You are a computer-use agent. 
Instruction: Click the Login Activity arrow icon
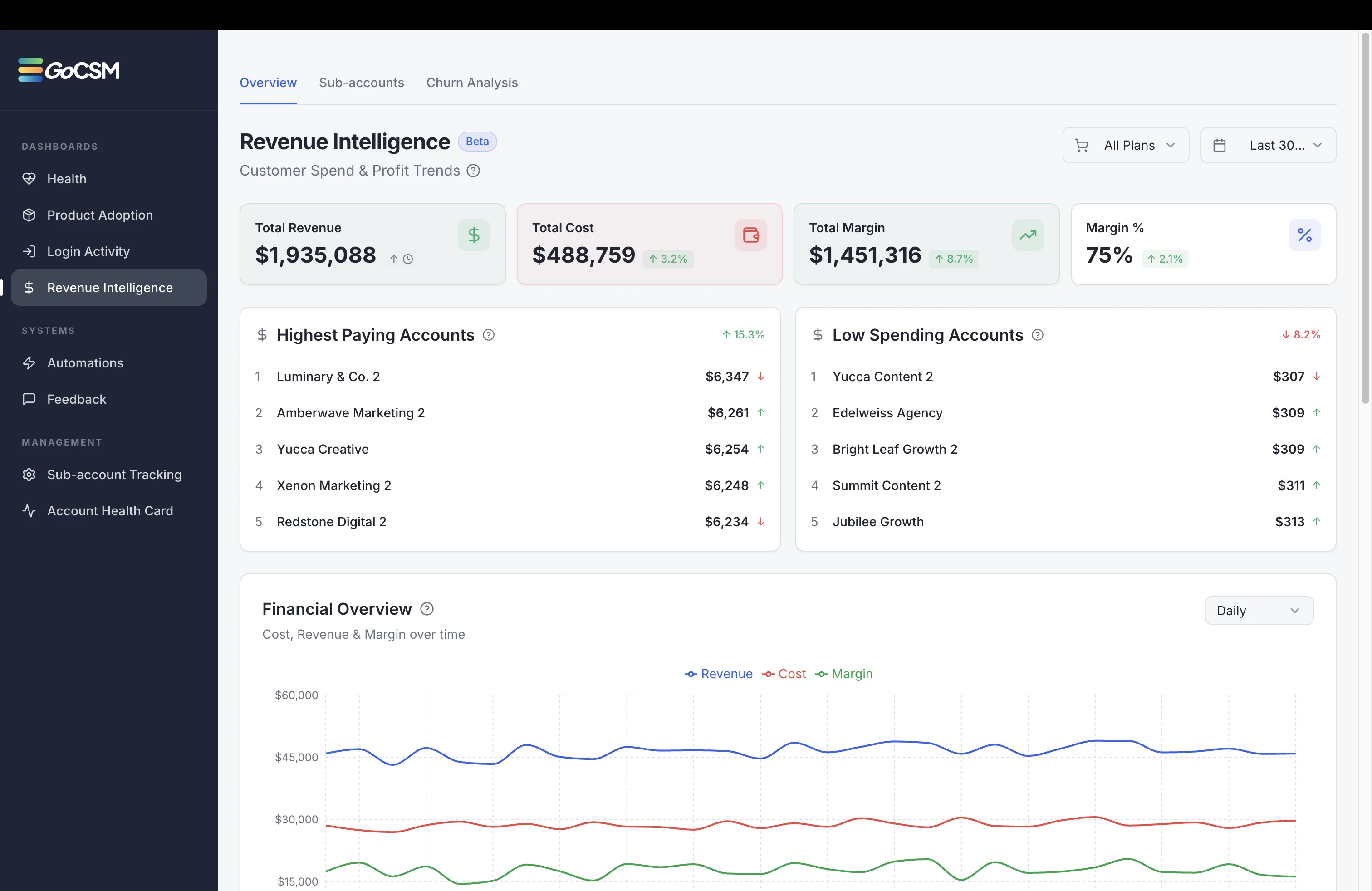pos(29,251)
